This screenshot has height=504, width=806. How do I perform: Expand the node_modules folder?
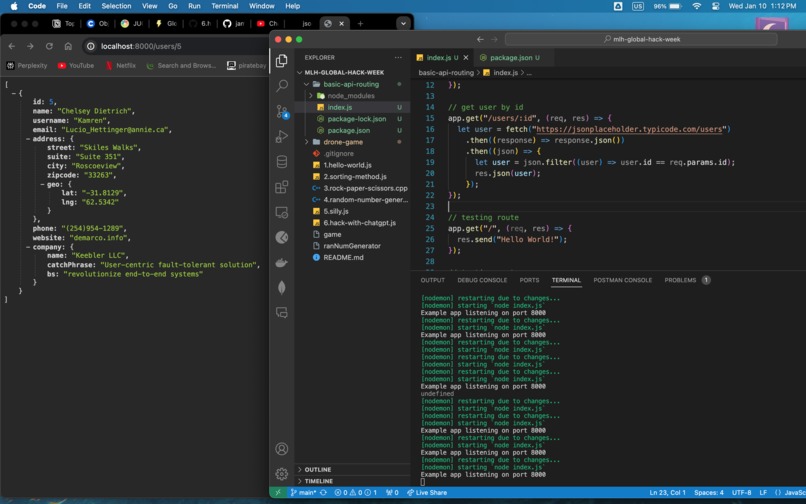click(311, 96)
